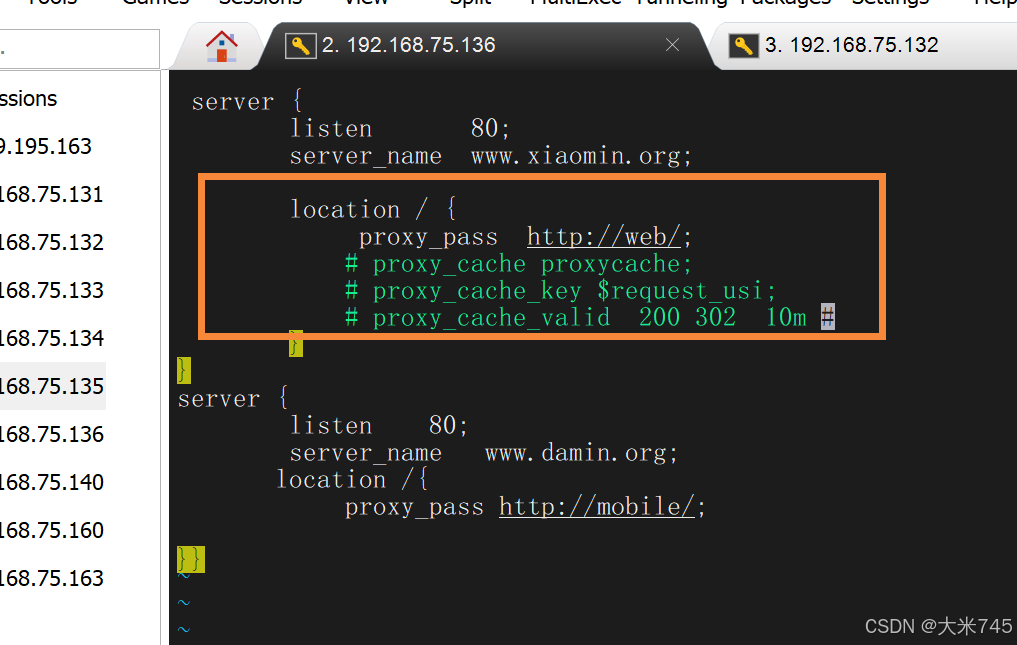The height and width of the screenshot is (645, 1017).
Task: Switch to tab 3. 192.168.75.132
Action: pyautogui.click(x=852, y=45)
